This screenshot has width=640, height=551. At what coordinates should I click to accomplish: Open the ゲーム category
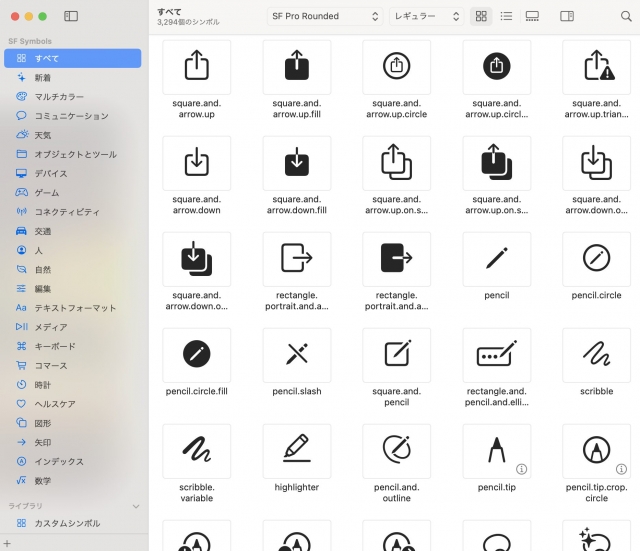pyautogui.click(x=73, y=193)
